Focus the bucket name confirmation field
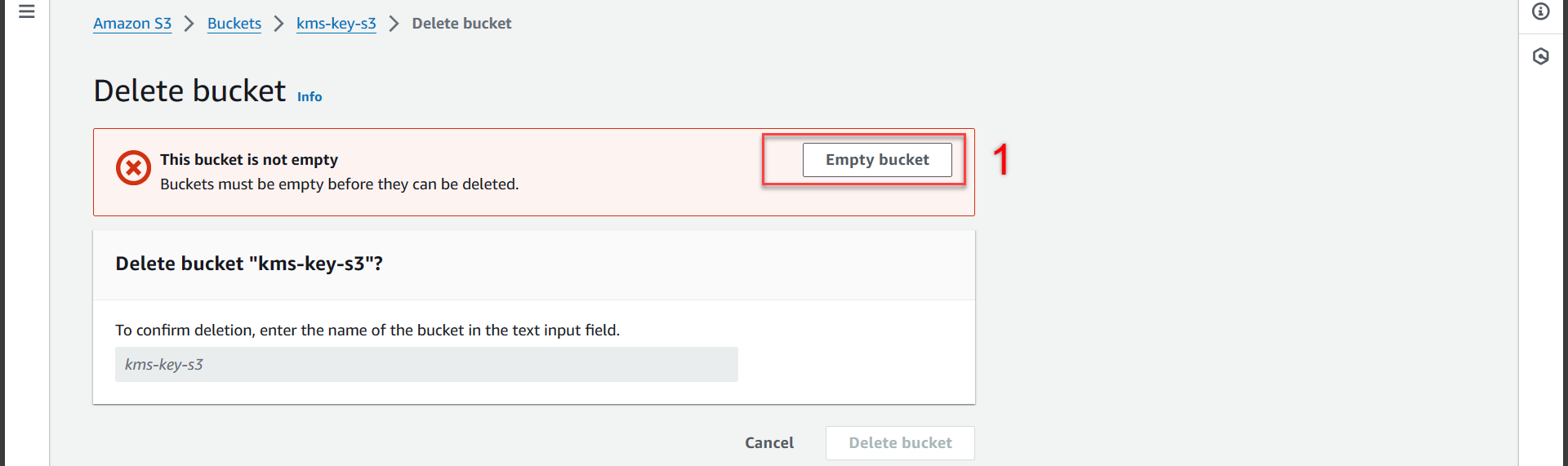 pos(426,365)
